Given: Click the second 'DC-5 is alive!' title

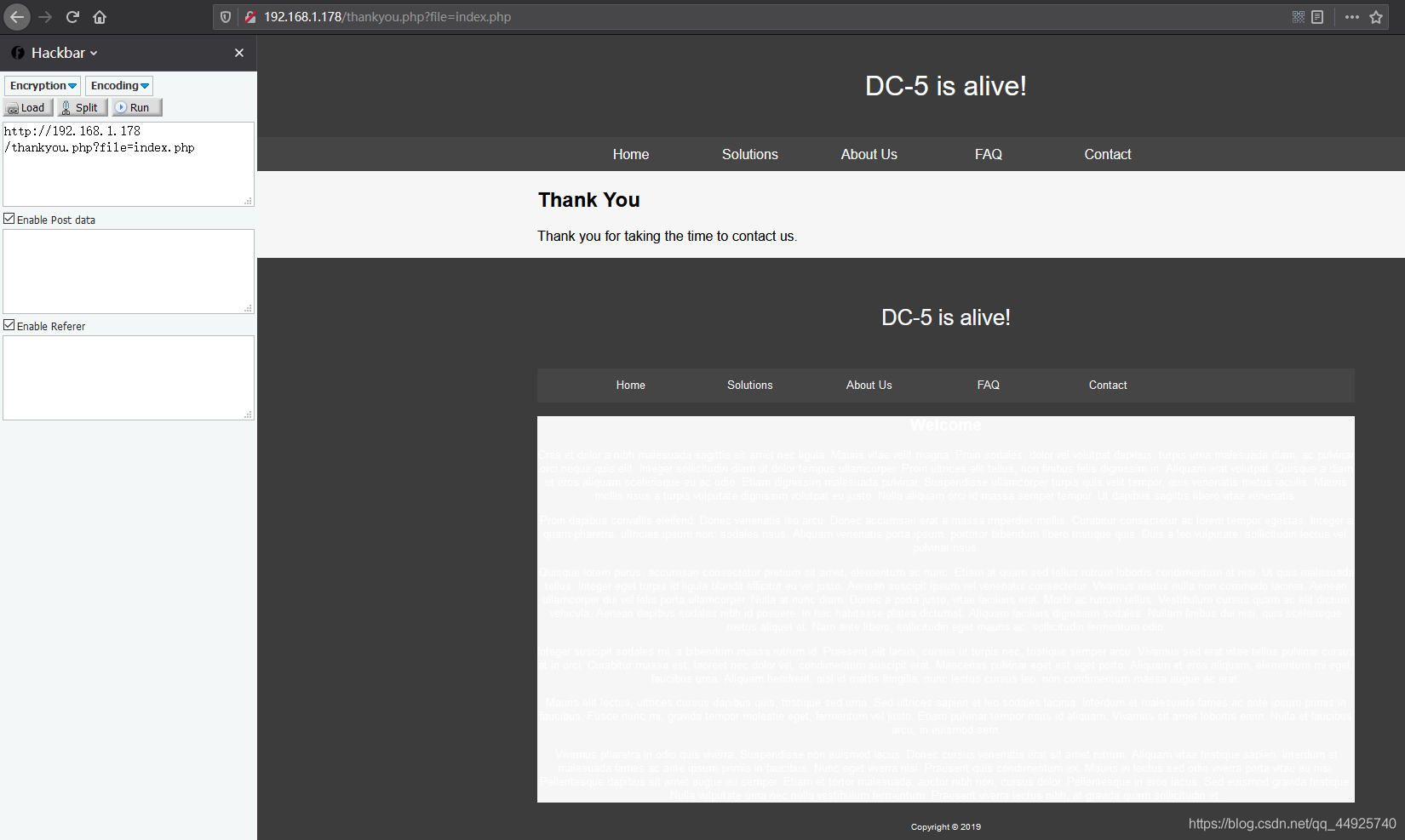Looking at the screenshot, I should tap(946, 317).
